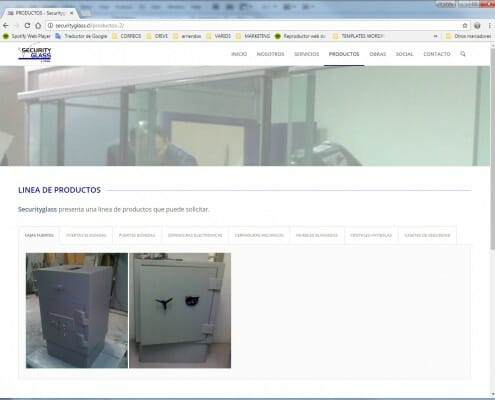This screenshot has width=495, height=400.
Task: Go to the NOSOTROS menu item
Action: click(x=270, y=54)
